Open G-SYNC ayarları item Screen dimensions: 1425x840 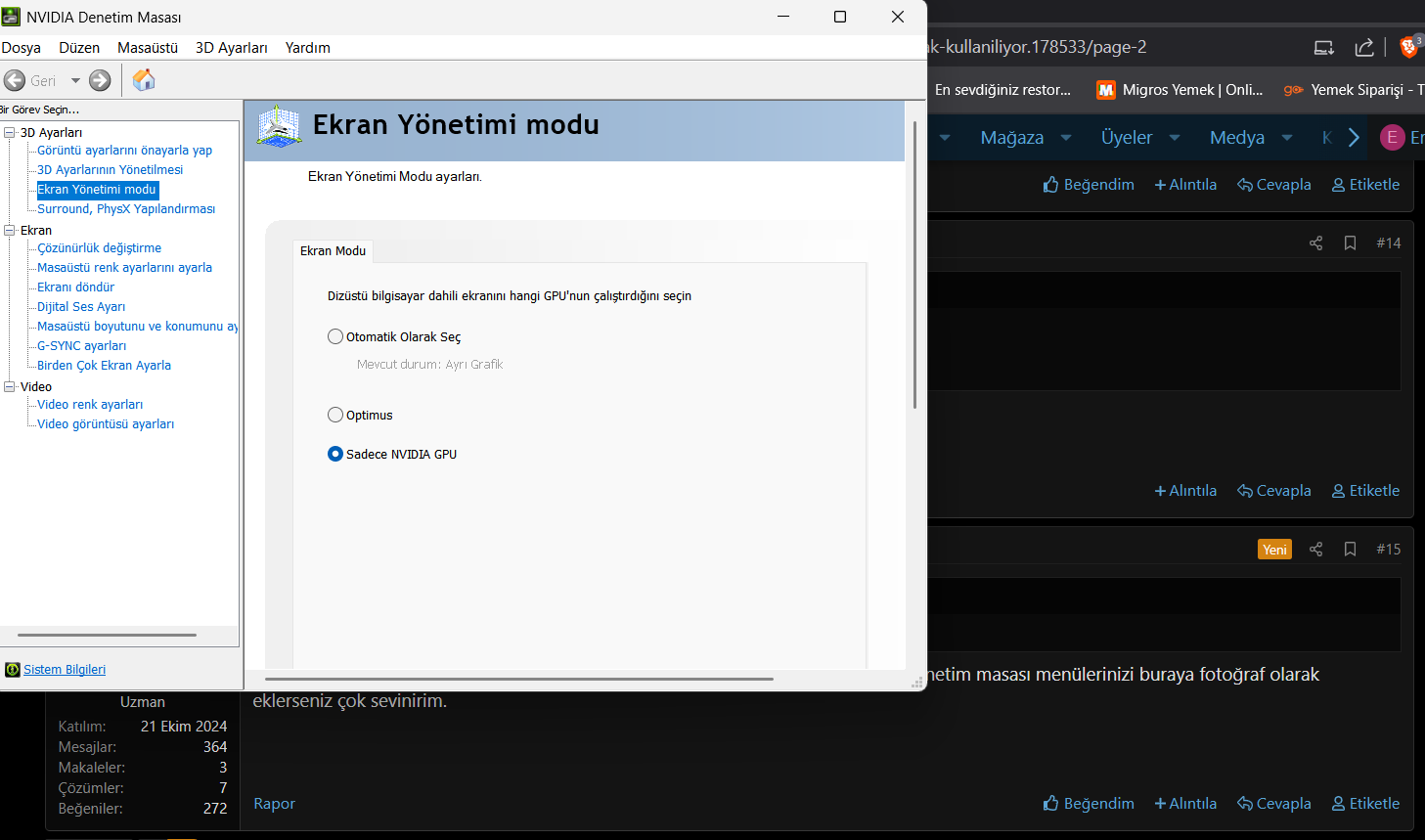tap(81, 346)
